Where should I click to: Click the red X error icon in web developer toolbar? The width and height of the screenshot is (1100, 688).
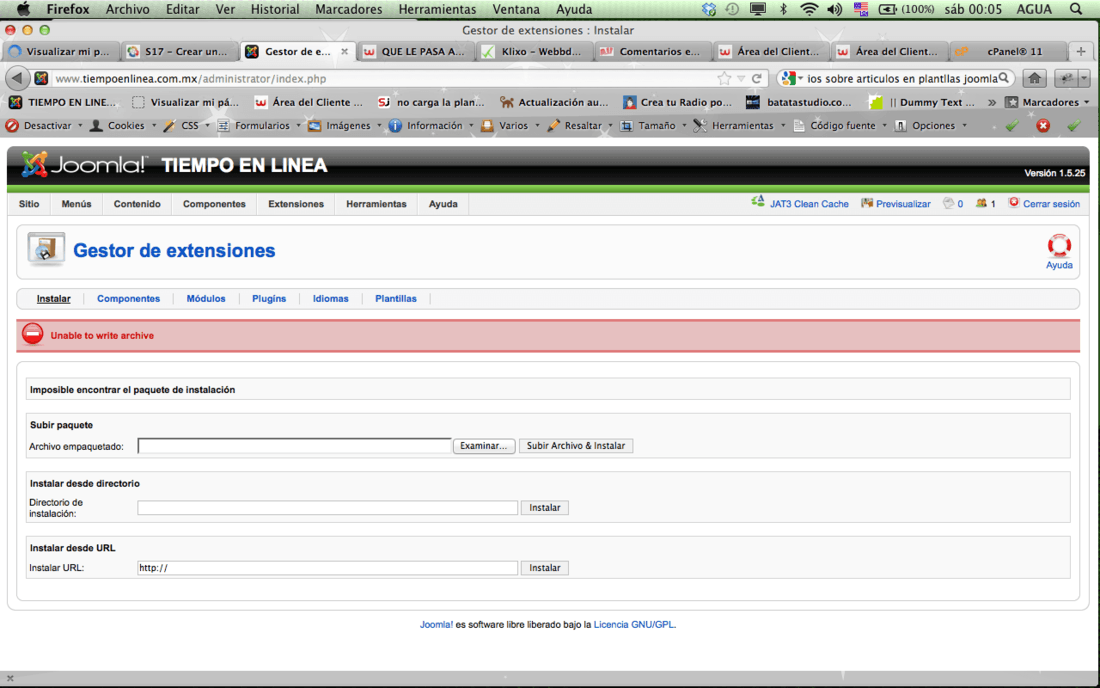coord(1042,126)
